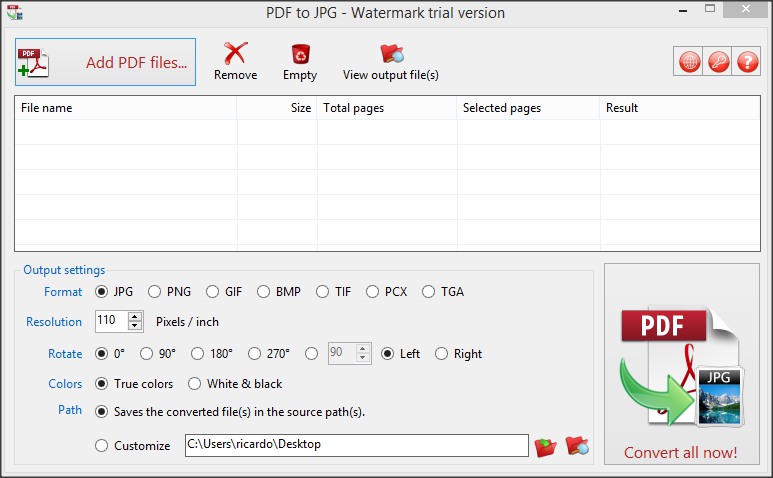Viewport: 773px width, 478px height.
Task: Choose 270° rotation
Action: pyautogui.click(x=254, y=354)
